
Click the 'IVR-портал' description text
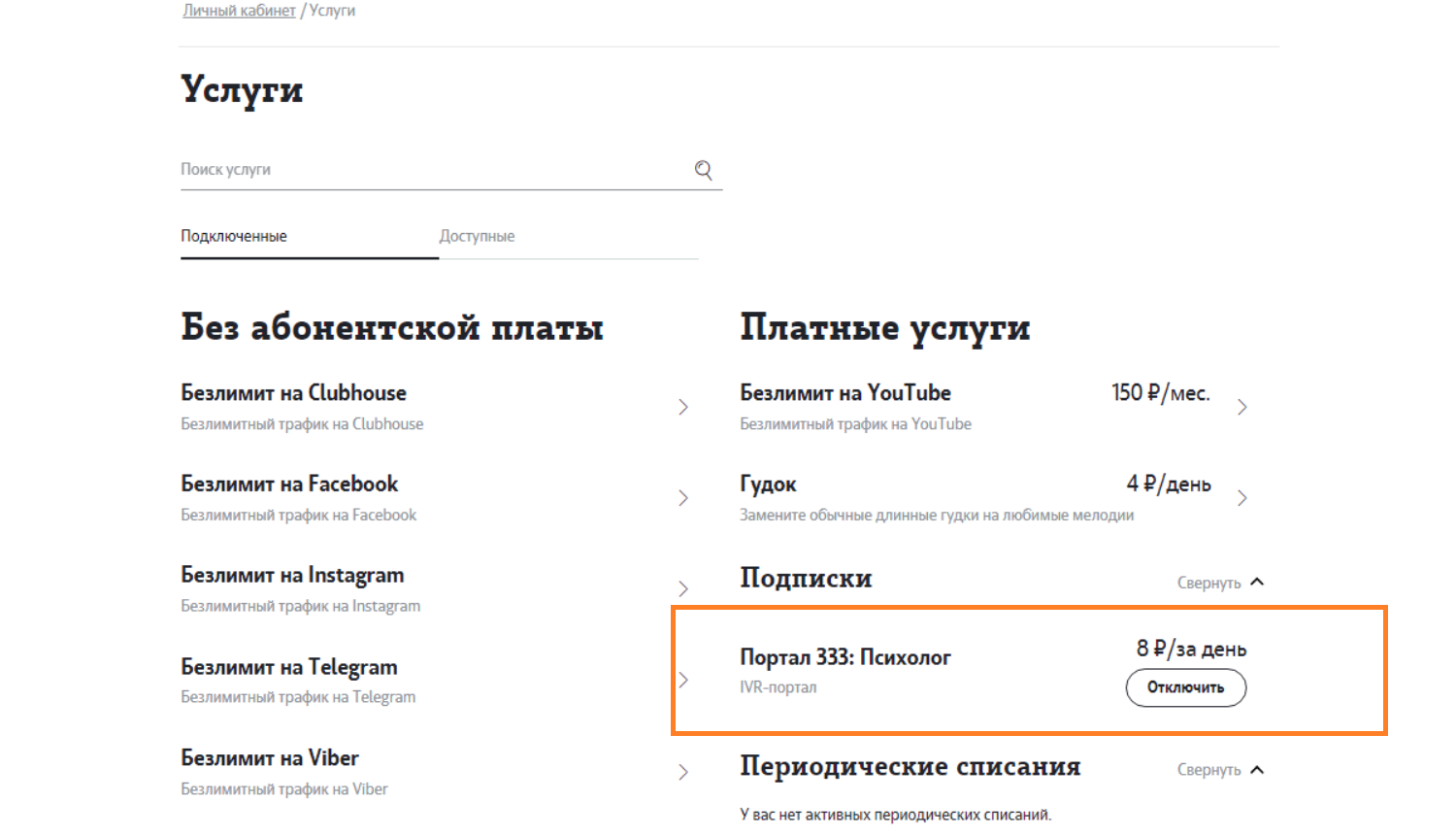(778, 687)
